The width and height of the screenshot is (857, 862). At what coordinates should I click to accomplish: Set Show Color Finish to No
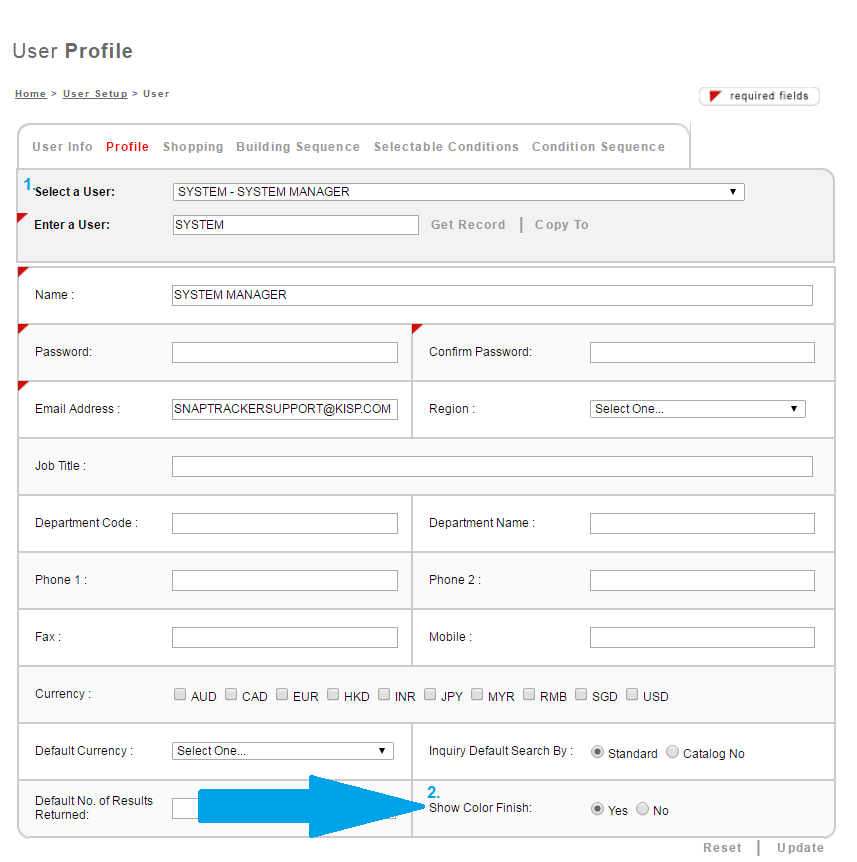pos(642,809)
